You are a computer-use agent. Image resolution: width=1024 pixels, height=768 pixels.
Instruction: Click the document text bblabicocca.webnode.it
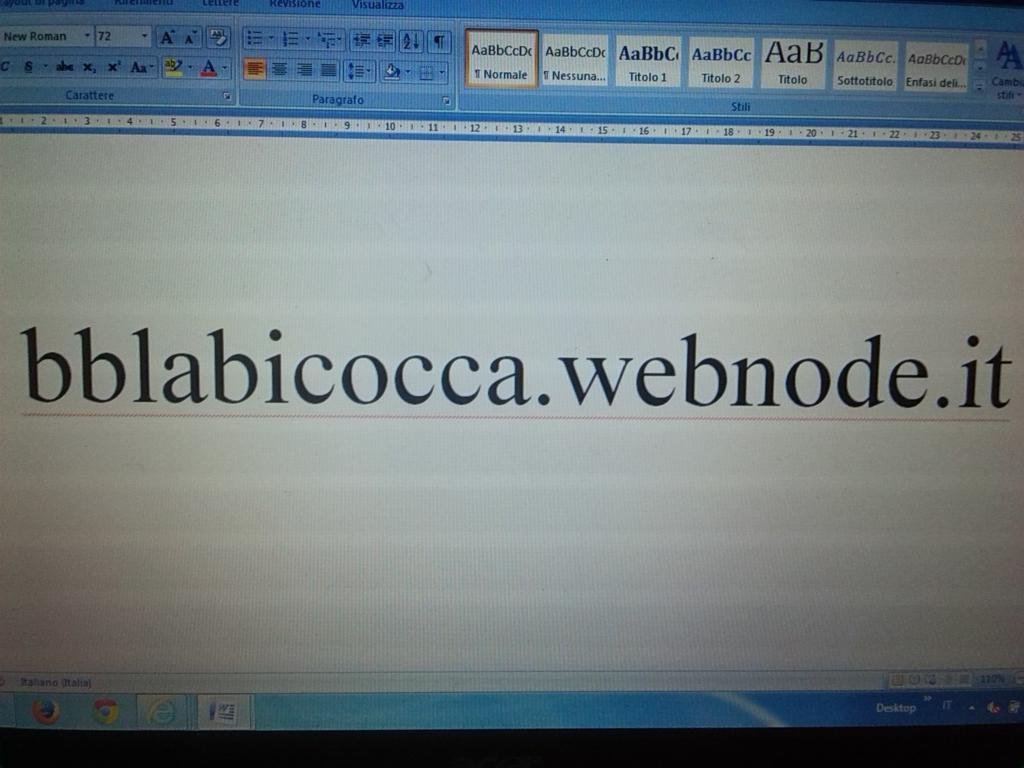coord(517,368)
